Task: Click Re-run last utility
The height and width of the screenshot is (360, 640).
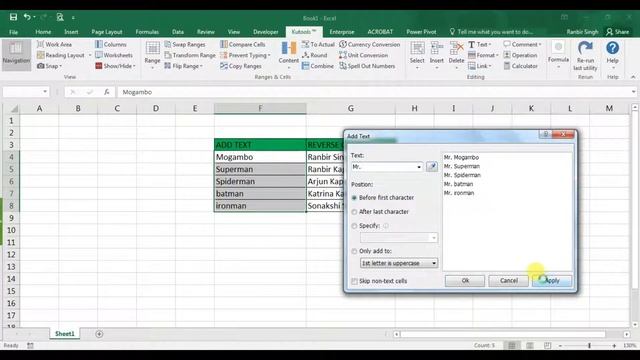Action: (585, 56)
